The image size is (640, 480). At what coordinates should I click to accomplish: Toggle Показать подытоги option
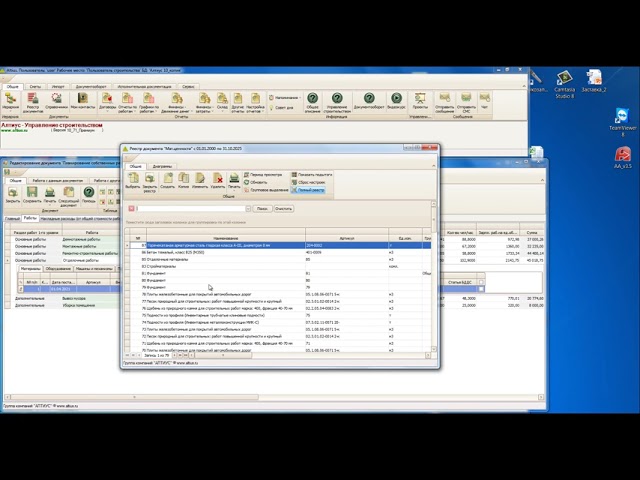313,174
